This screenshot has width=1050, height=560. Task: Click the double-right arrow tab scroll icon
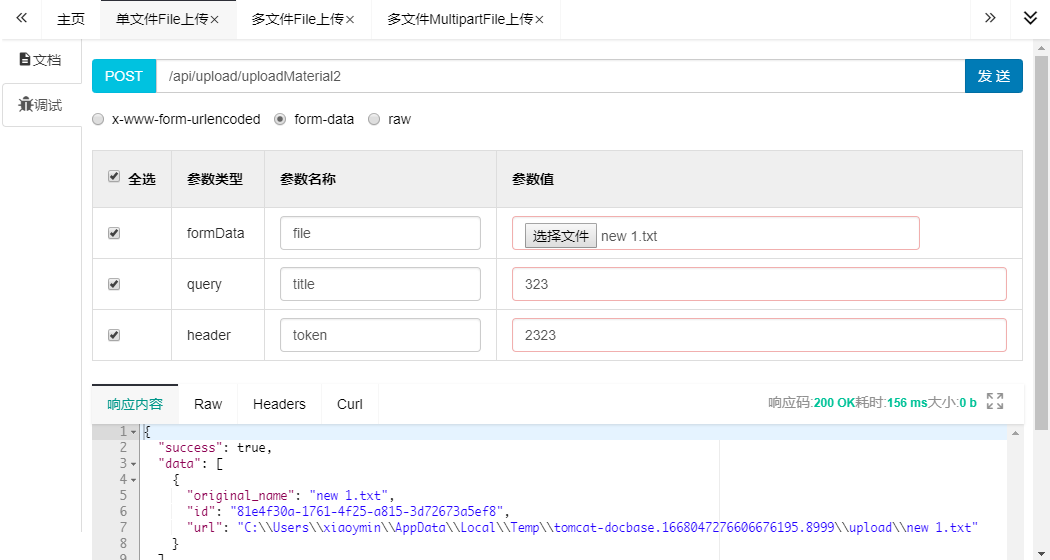(990, 19)
